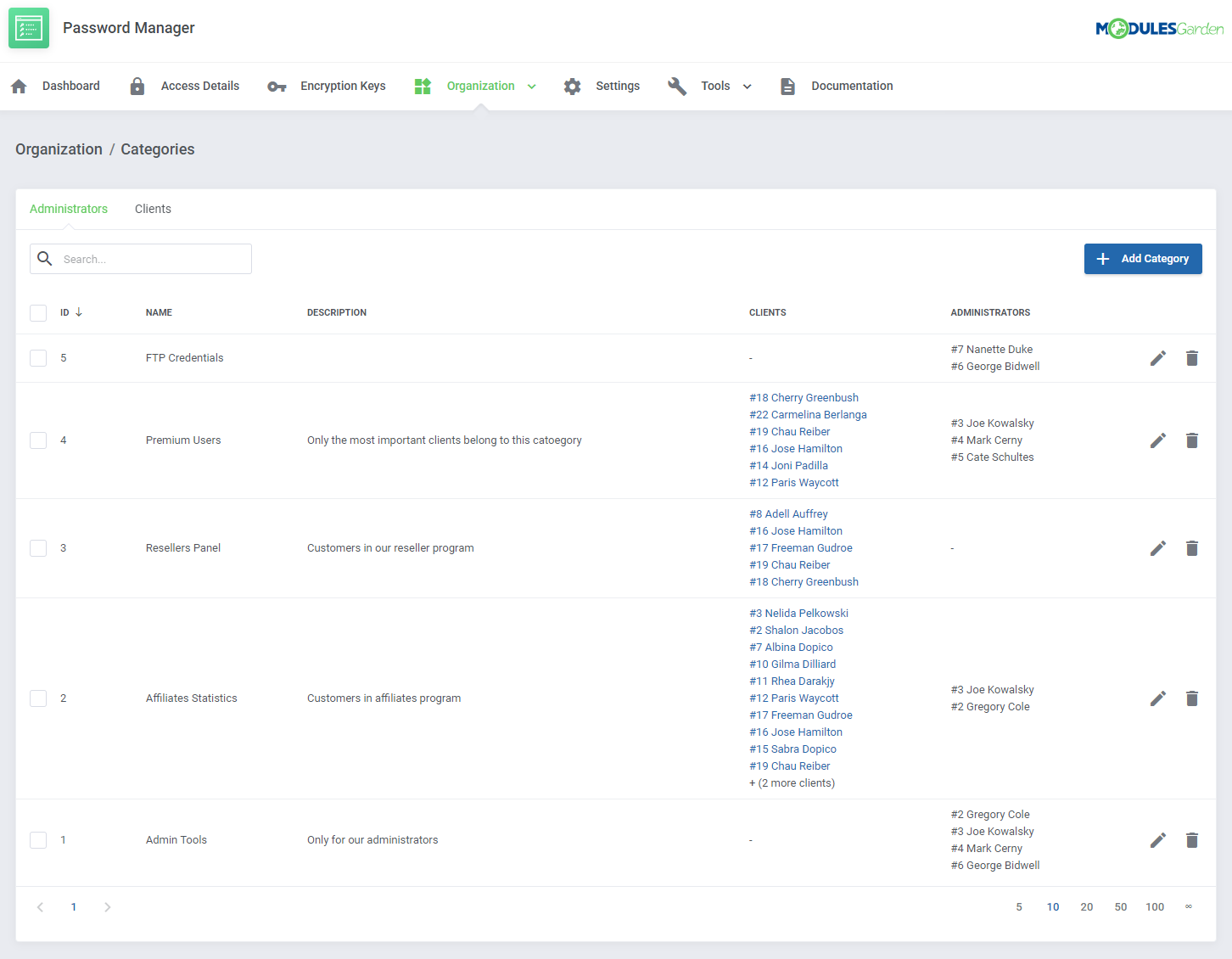Click the Encryption Keys key icon
This screenshot has width=1232, height=959.
277,87
